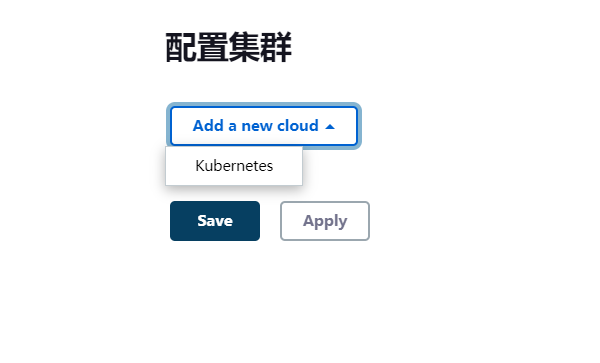This screenshot has width=600, height=363.
Task: Click the 配置集群 page heading
Action: coord(228,47)
